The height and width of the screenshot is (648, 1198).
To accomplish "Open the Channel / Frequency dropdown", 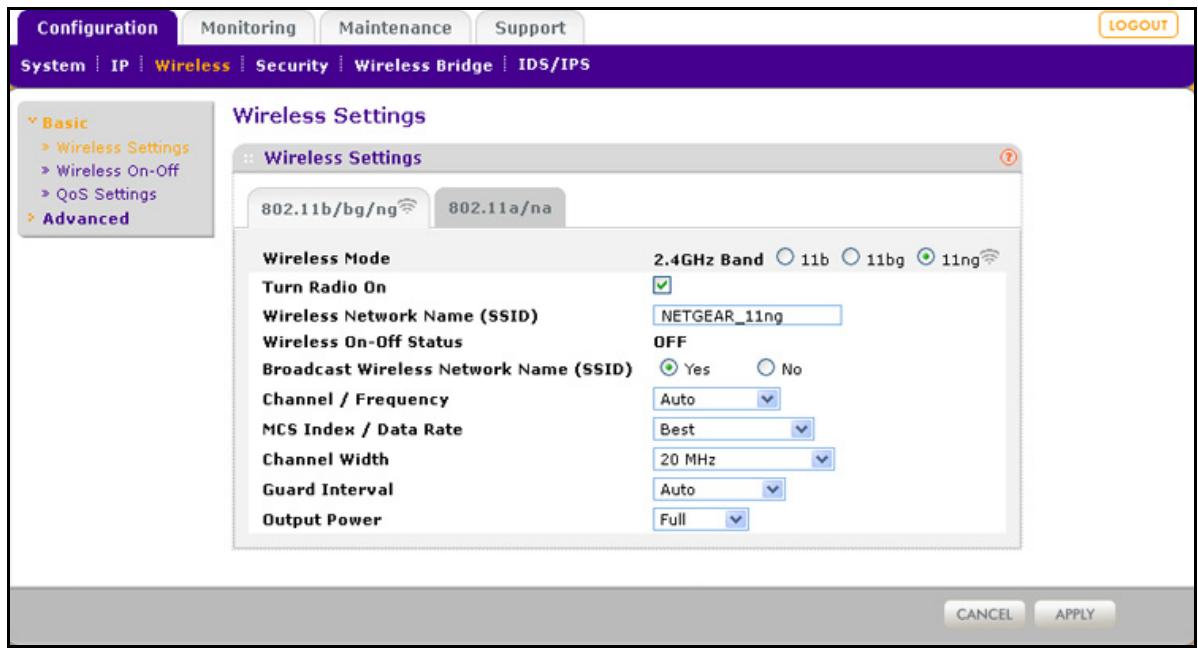I will [717, 399].
